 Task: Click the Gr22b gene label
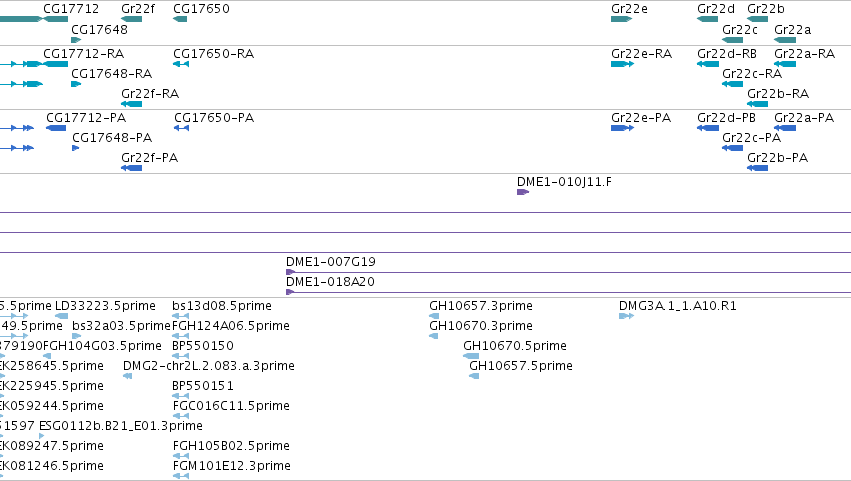pyautogui.click(x=766, y=9)
